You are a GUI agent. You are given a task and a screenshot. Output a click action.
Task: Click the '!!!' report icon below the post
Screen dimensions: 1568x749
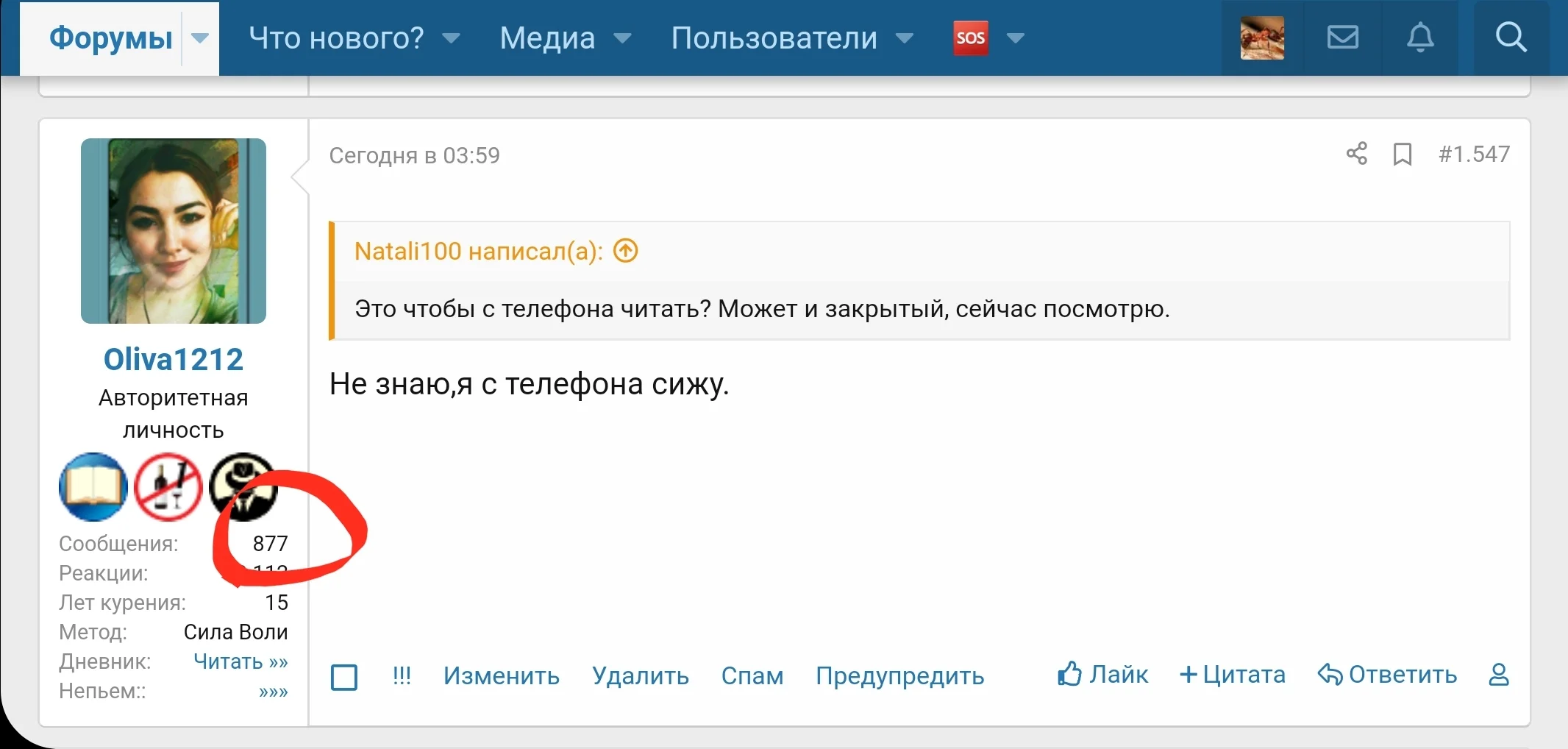click(402, 675)
